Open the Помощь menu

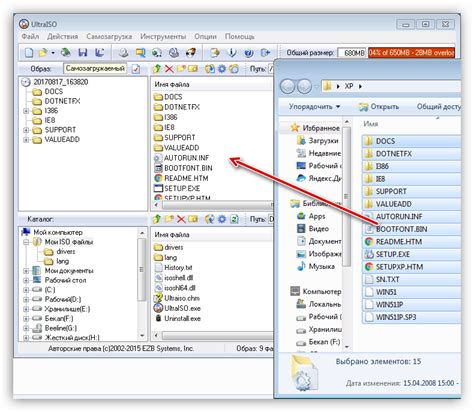click(239, 36)
